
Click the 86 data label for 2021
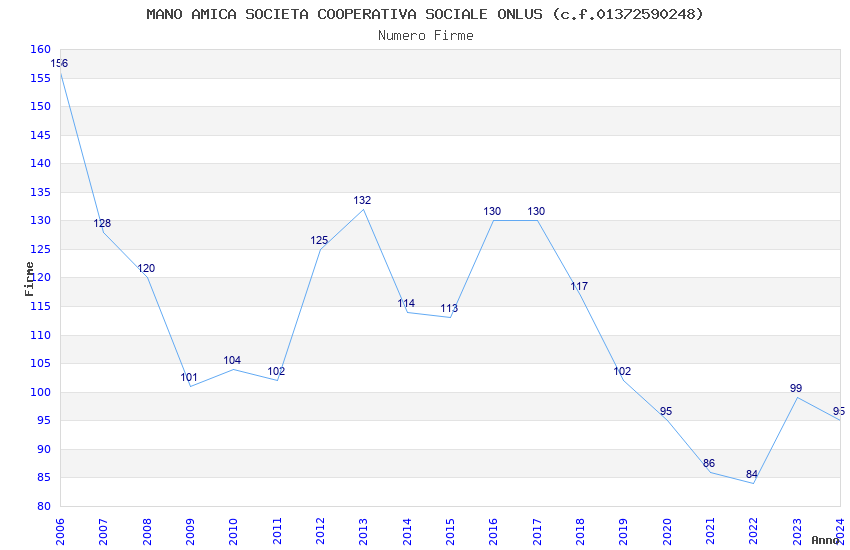(x=709, y=463)
